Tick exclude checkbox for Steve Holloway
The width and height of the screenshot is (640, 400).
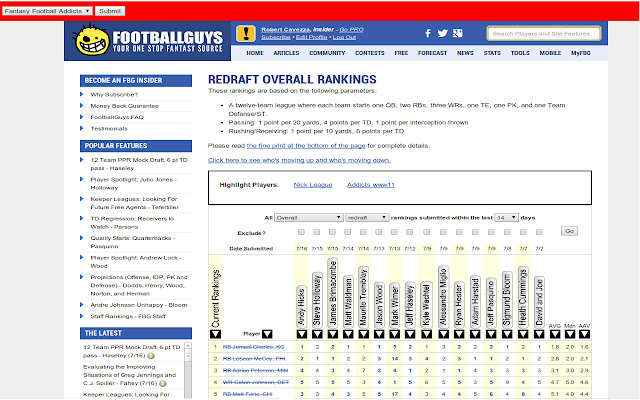pos(317,232)
